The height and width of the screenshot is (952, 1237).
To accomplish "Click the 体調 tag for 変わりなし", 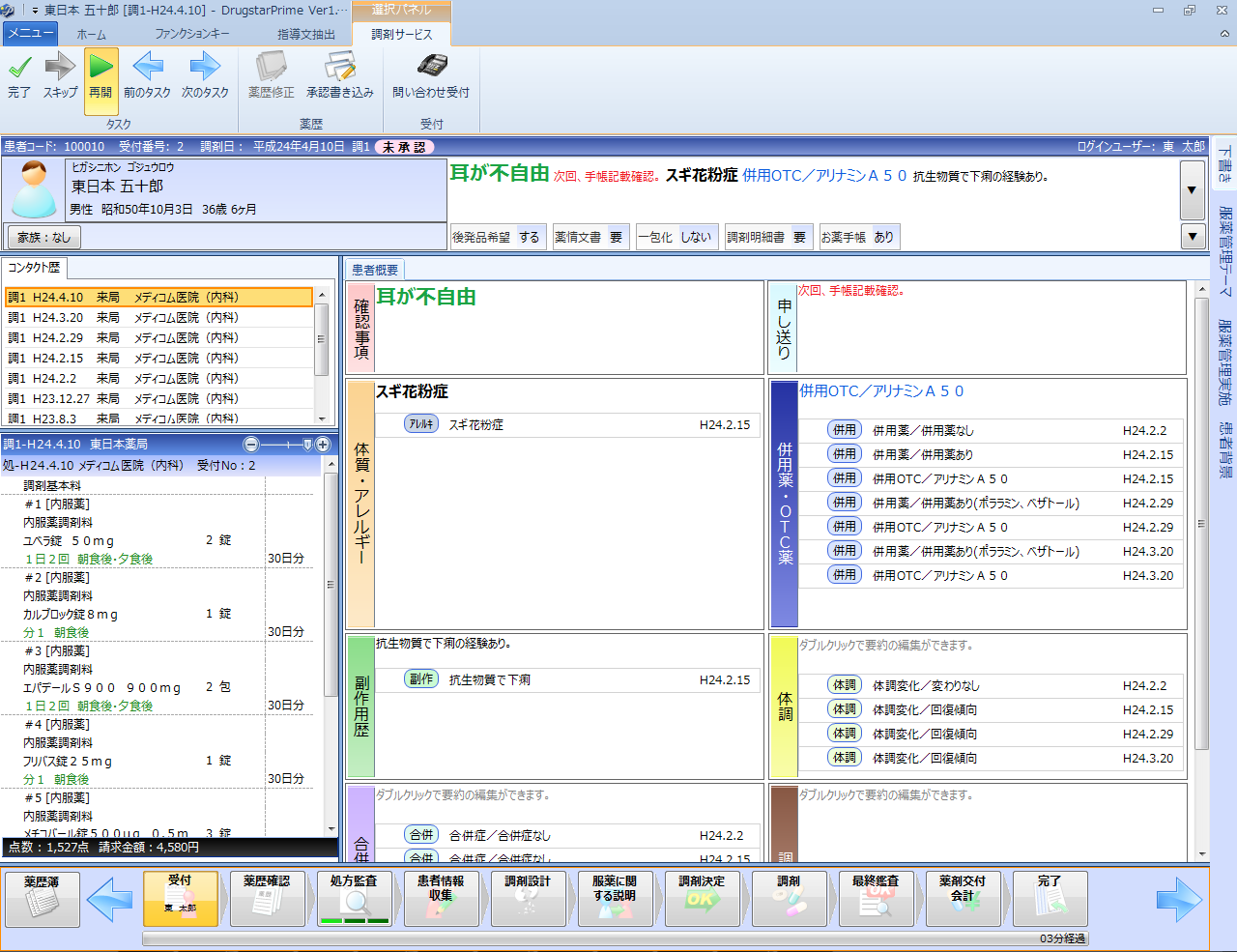I will (845, 684).
